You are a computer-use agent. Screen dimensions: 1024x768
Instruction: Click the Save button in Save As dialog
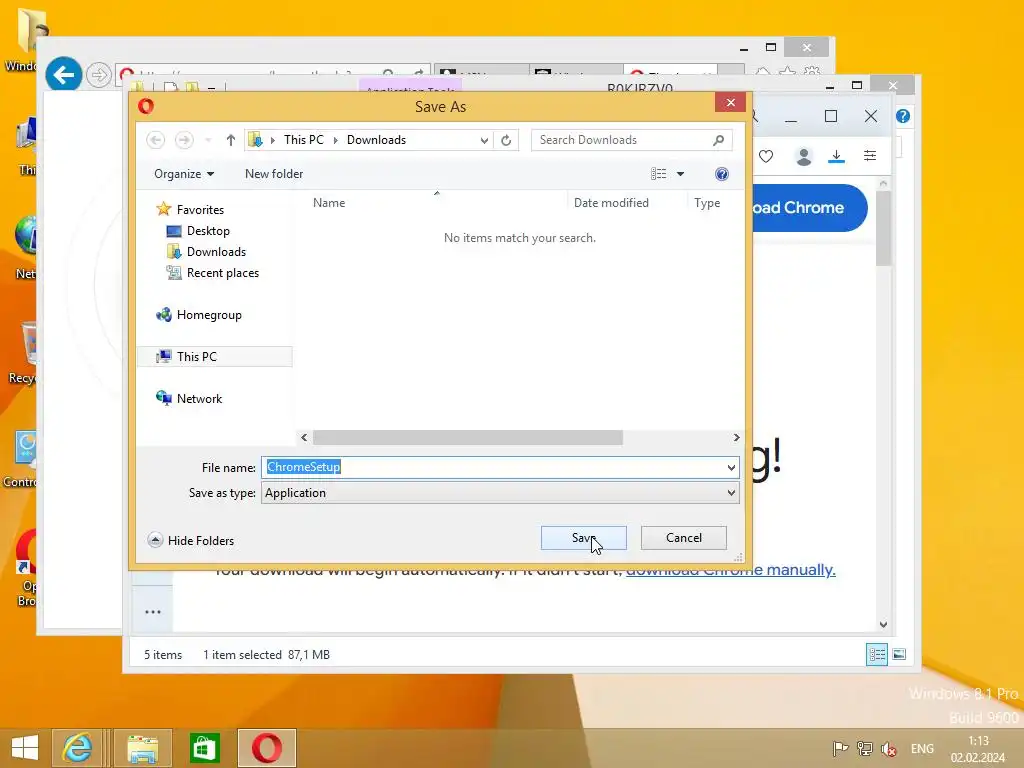(583, 537)
